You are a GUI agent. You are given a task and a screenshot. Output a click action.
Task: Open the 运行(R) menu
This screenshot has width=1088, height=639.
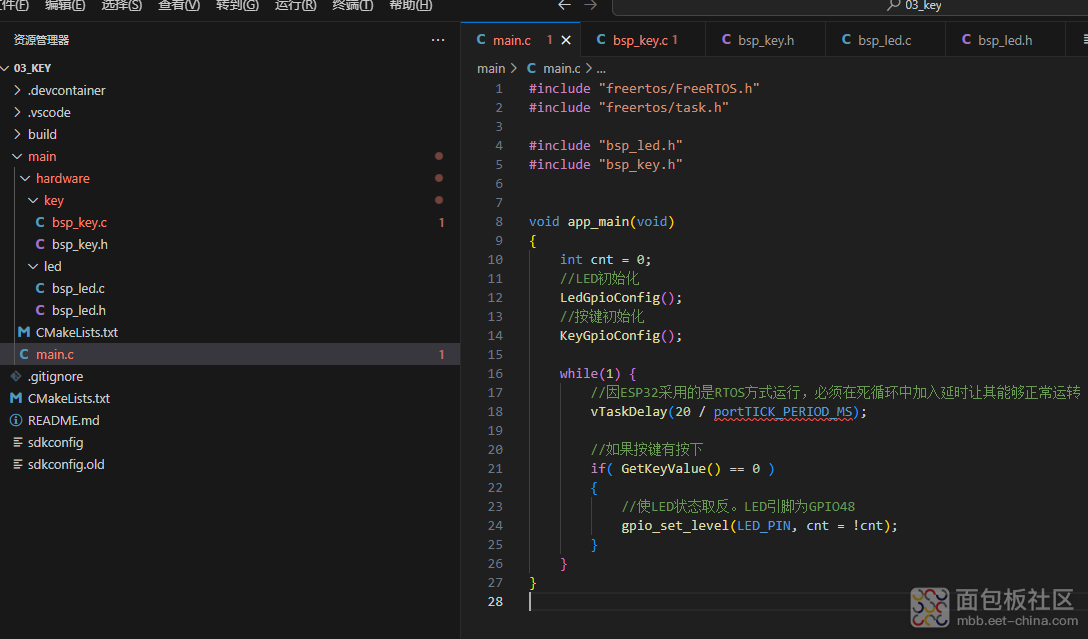pyautogui.click(x=295, y=6)
